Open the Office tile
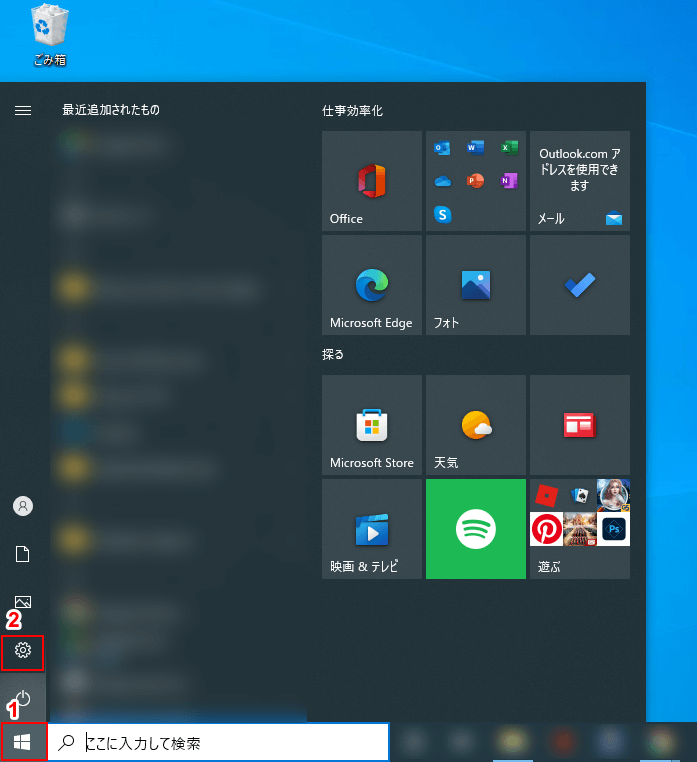The width and height of the screenshot is (697, 762). 372,181
